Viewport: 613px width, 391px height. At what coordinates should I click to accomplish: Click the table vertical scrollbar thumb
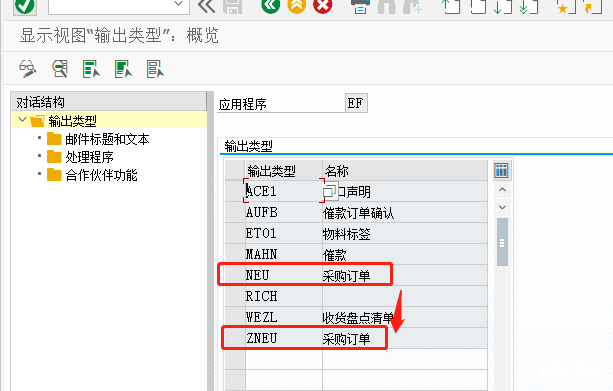coord(502,242)
